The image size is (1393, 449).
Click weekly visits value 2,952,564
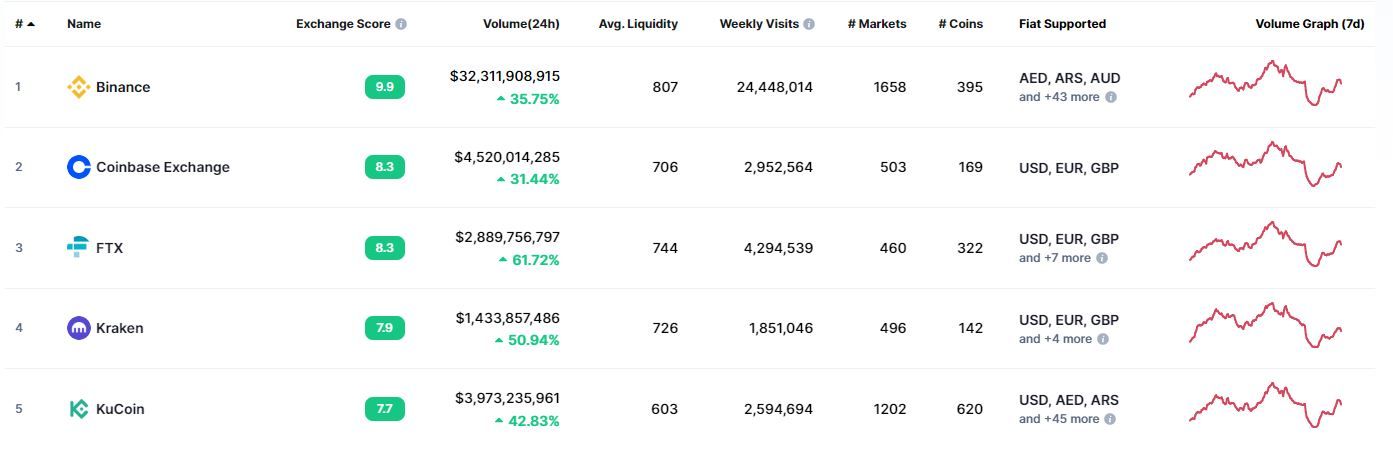779,168
